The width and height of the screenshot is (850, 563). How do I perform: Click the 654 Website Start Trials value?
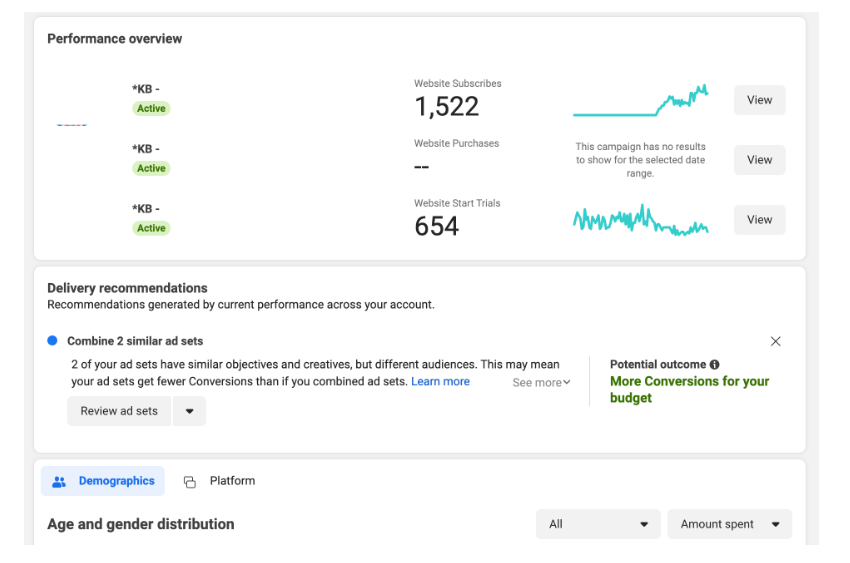pyautogui.click(x=437, y=226)
